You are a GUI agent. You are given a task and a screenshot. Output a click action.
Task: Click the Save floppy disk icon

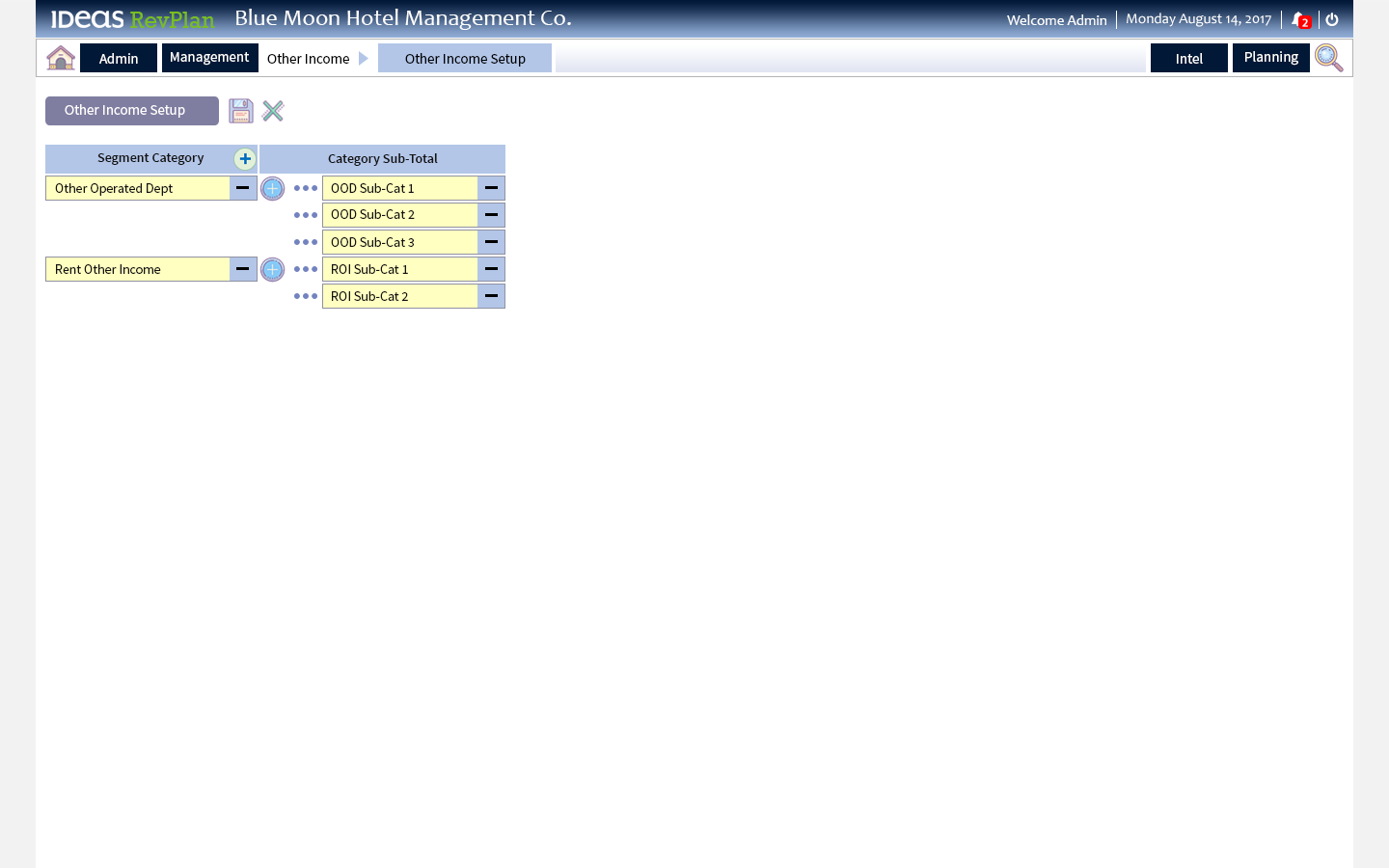coord(240,111)
